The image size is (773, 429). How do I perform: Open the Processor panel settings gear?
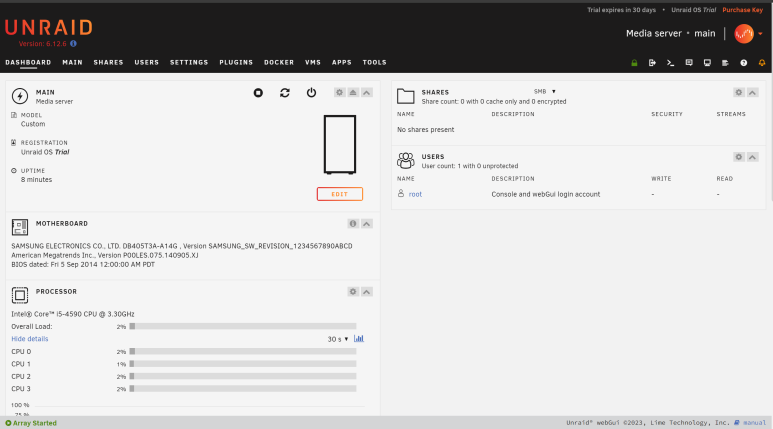(x=353, y=291)
